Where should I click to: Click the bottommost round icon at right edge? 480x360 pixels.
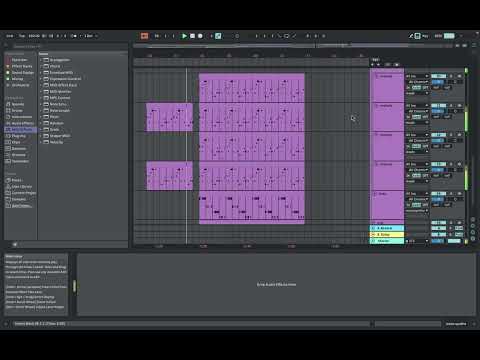(x=473, y=239)
